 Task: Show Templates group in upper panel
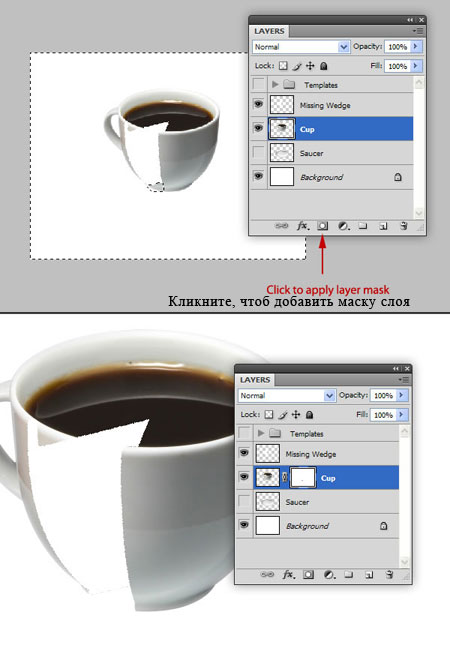tap(259, 84)
